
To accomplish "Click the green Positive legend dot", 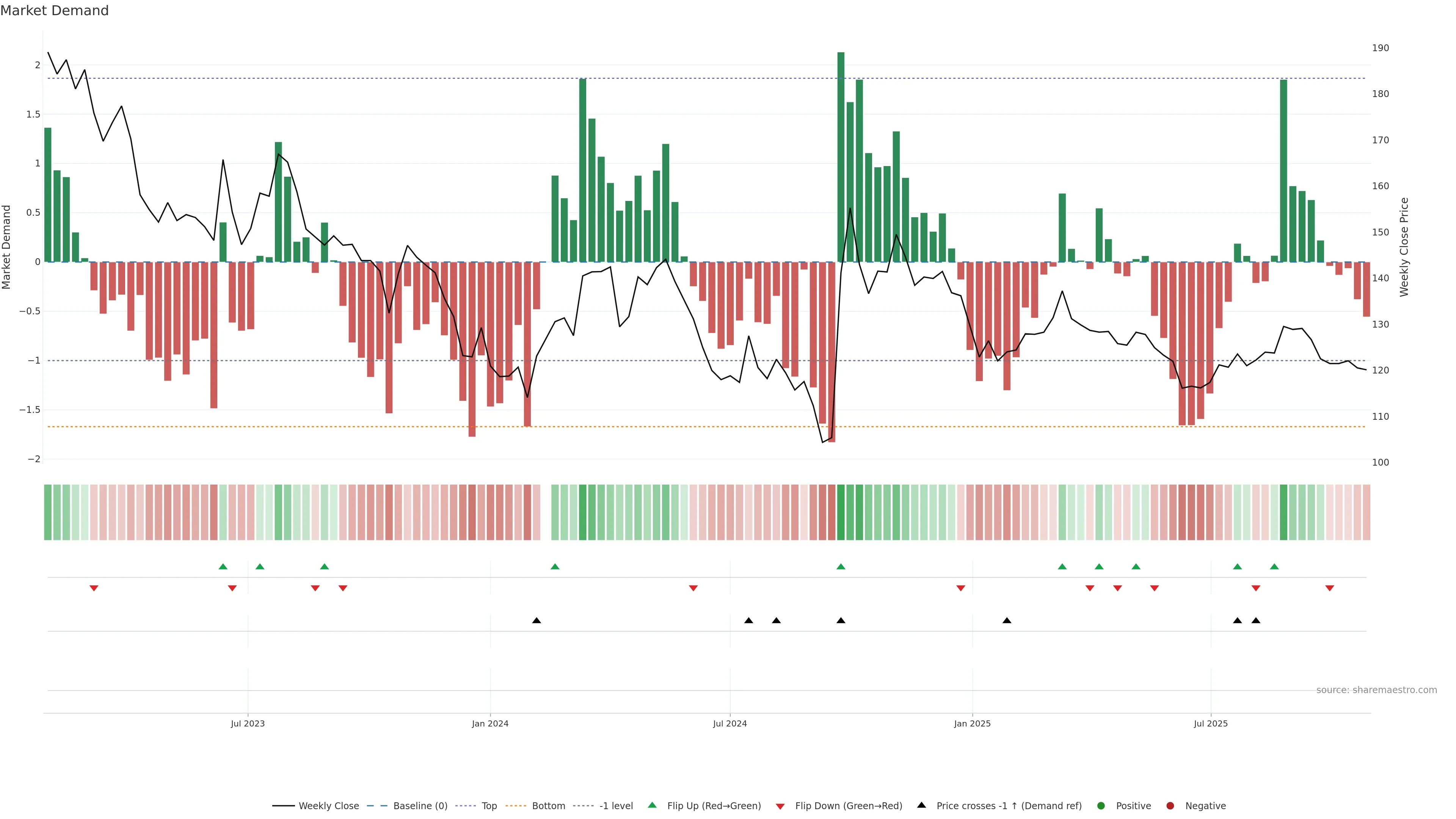I will (1100, 806).
